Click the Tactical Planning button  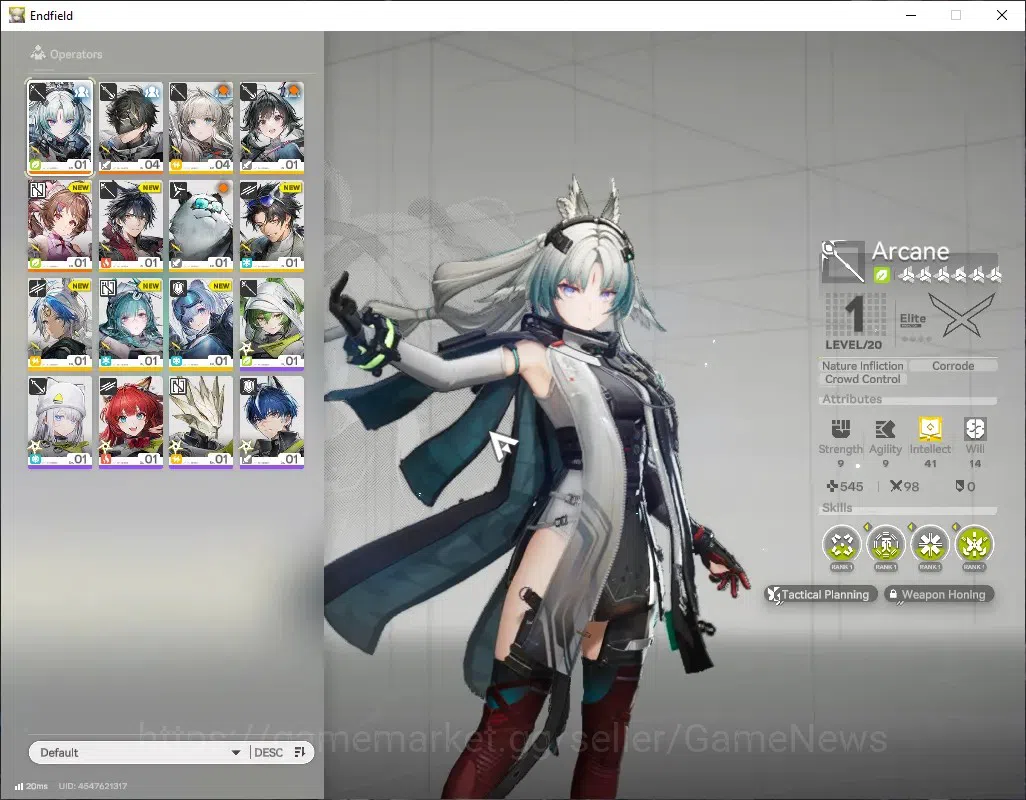coord(821,595)
